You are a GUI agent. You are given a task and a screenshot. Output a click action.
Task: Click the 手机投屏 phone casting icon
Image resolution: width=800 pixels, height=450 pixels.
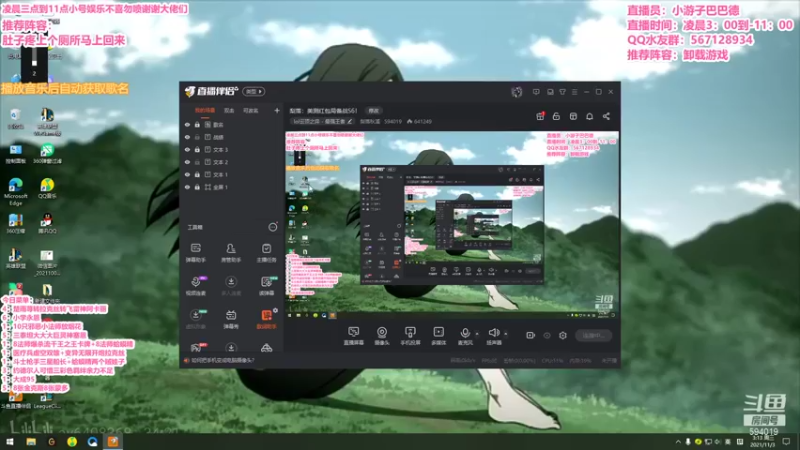(x=410, y=336)
